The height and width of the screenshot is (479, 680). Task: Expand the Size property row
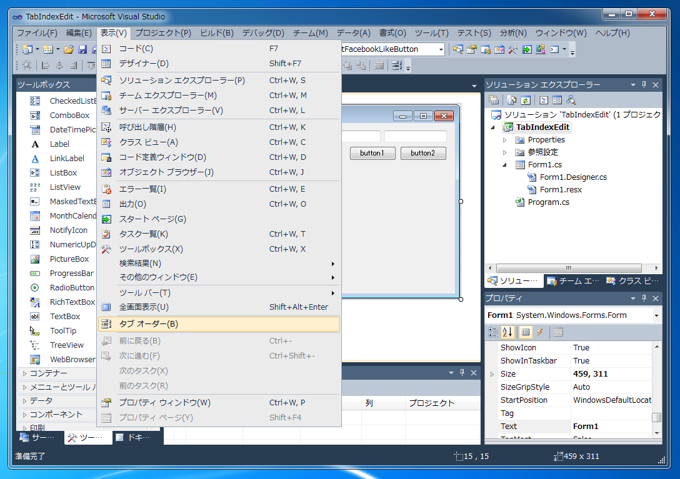click(x=492, y=374)
